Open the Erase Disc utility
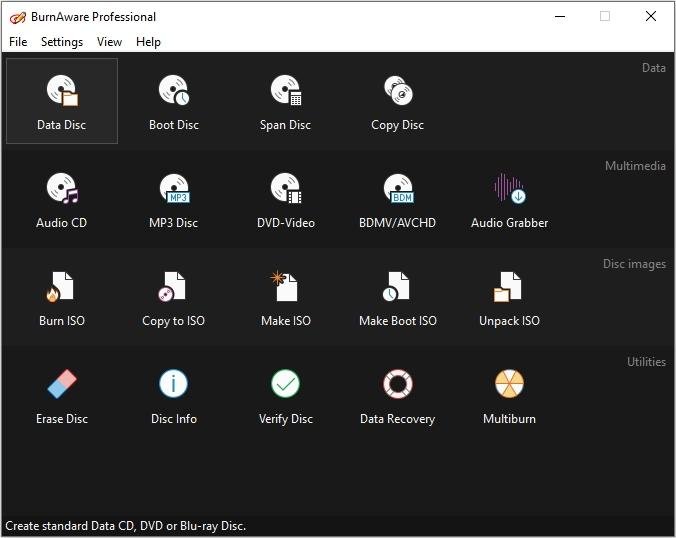The height and width of the screenshot is (538, 676). pos(62,394)
